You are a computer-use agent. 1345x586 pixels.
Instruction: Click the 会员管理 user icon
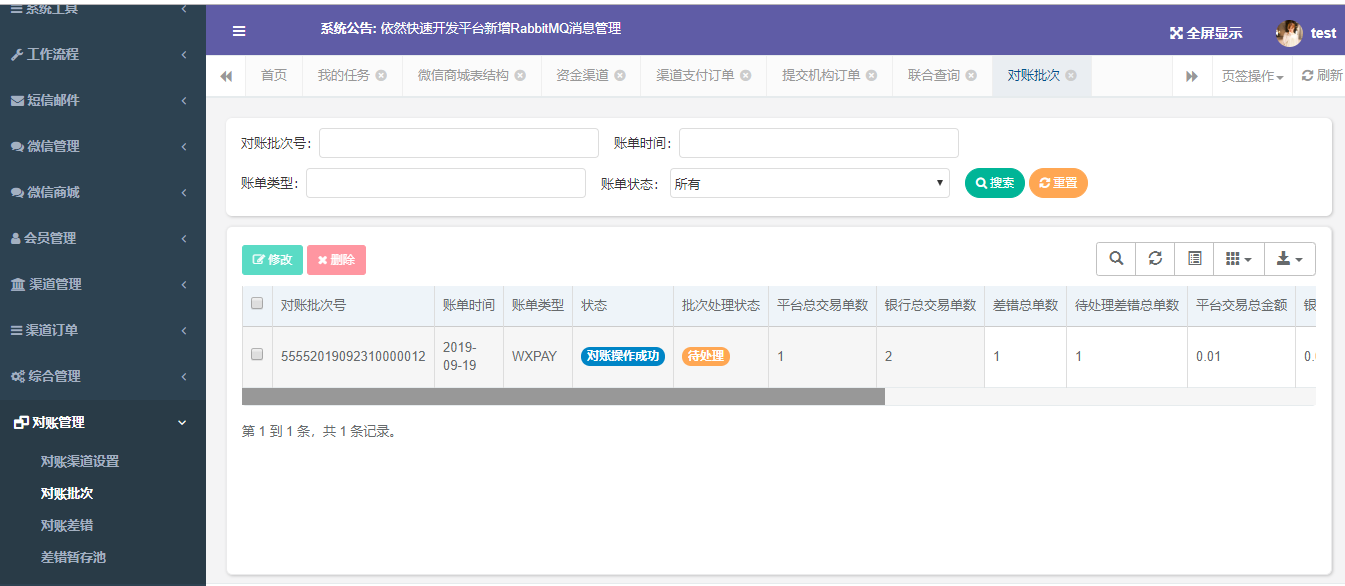click(x=15, y=238)
